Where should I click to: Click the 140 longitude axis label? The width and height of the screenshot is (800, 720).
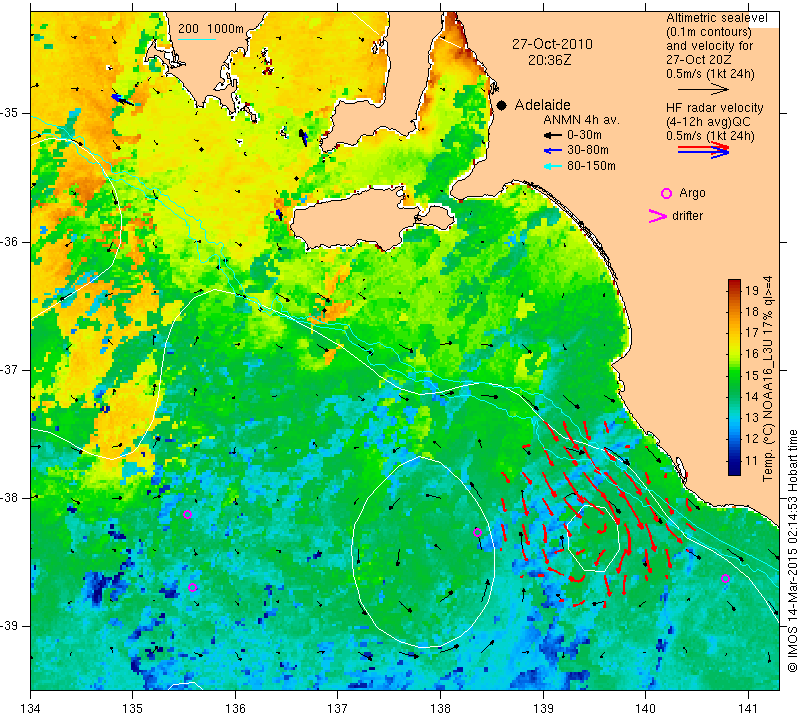click(645, 709)
